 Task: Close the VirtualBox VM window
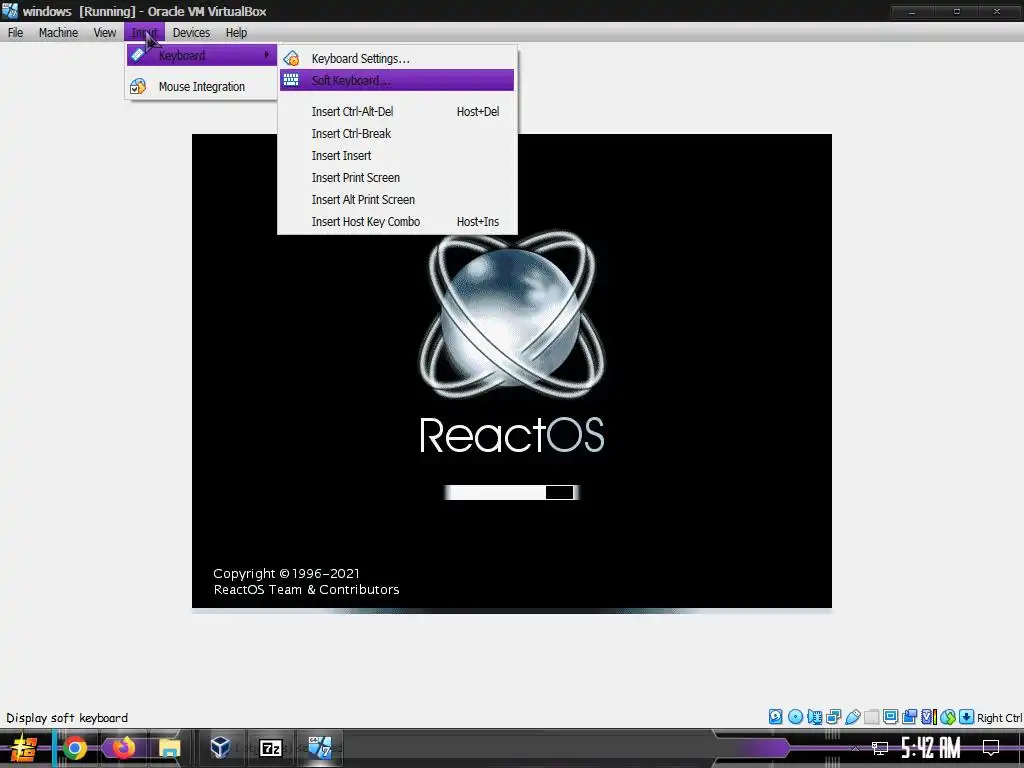point(997,11)
